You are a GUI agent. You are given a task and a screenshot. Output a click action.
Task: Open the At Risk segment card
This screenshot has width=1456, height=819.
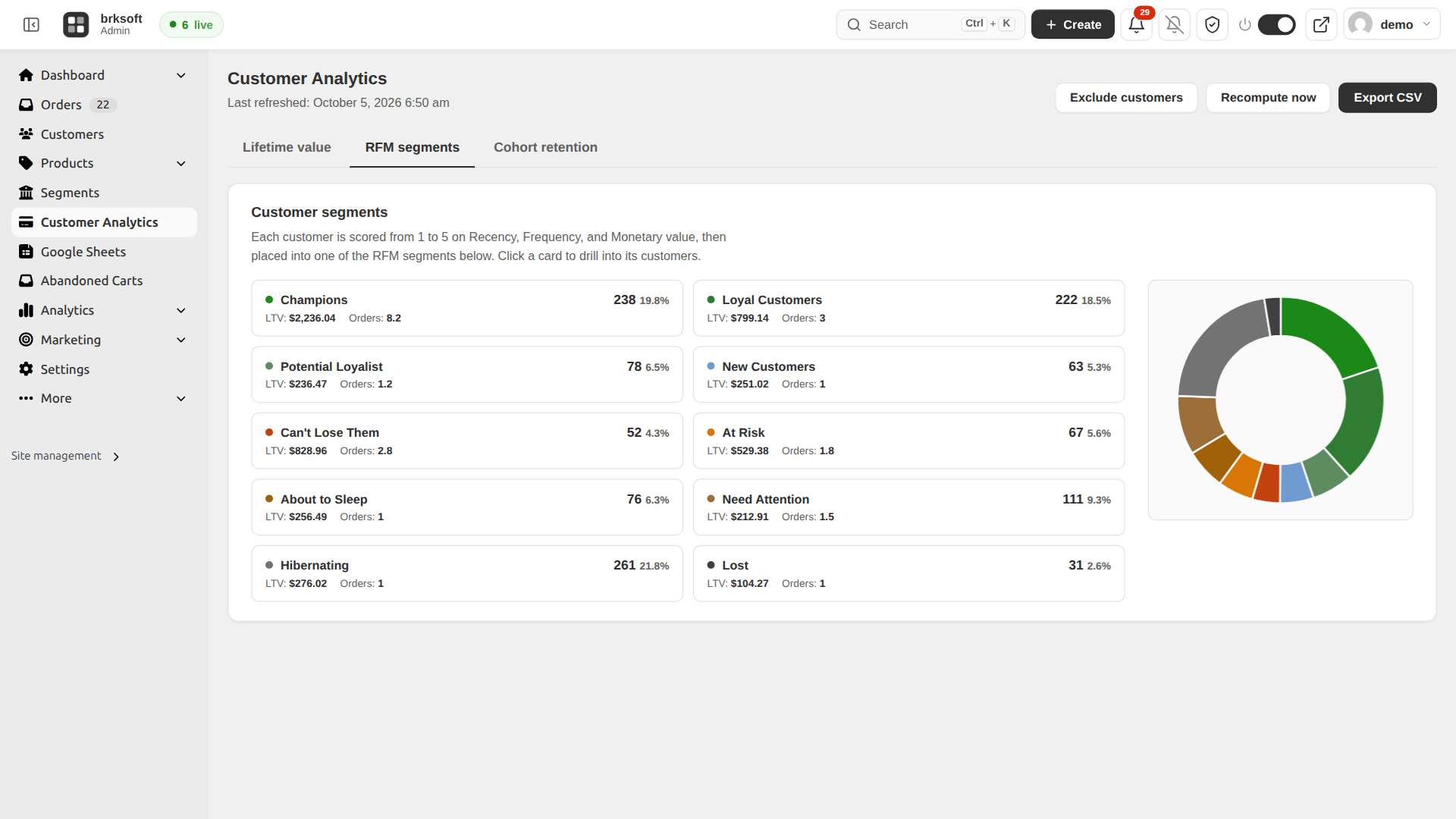pyautogui.click(x=908, y=441)
